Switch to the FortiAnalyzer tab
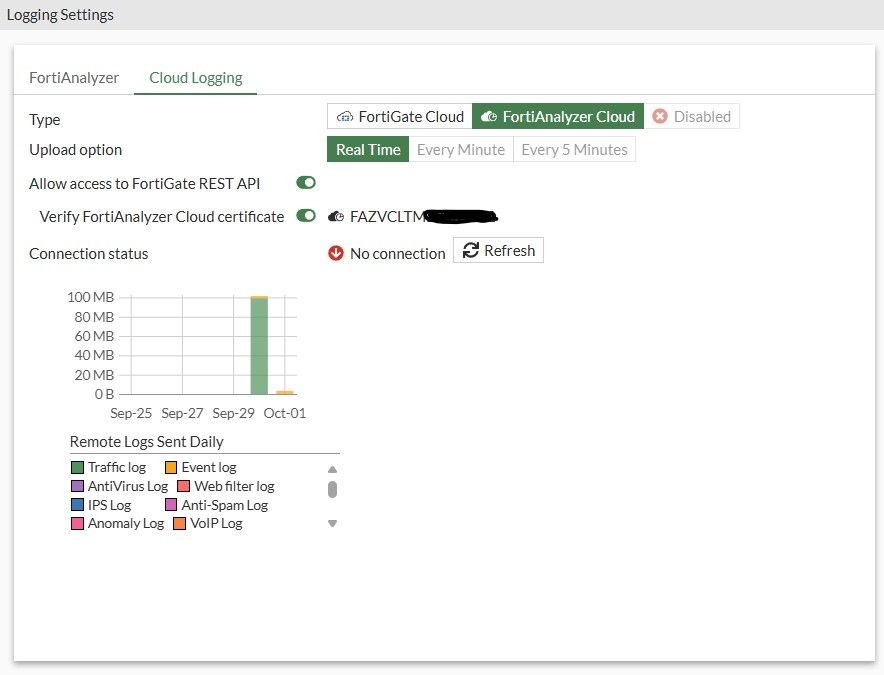884x675 pixels. (x=74, y=78)
